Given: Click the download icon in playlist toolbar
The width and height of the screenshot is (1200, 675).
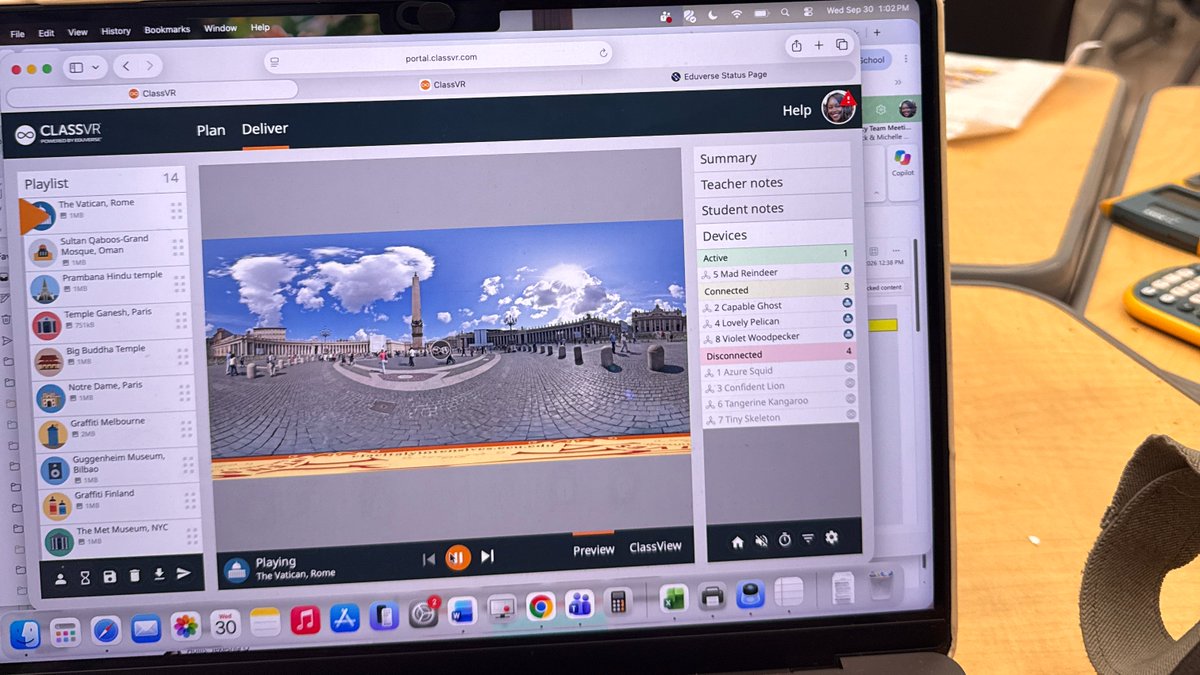Looking at the screenshot, I should (x=159, y=575).
